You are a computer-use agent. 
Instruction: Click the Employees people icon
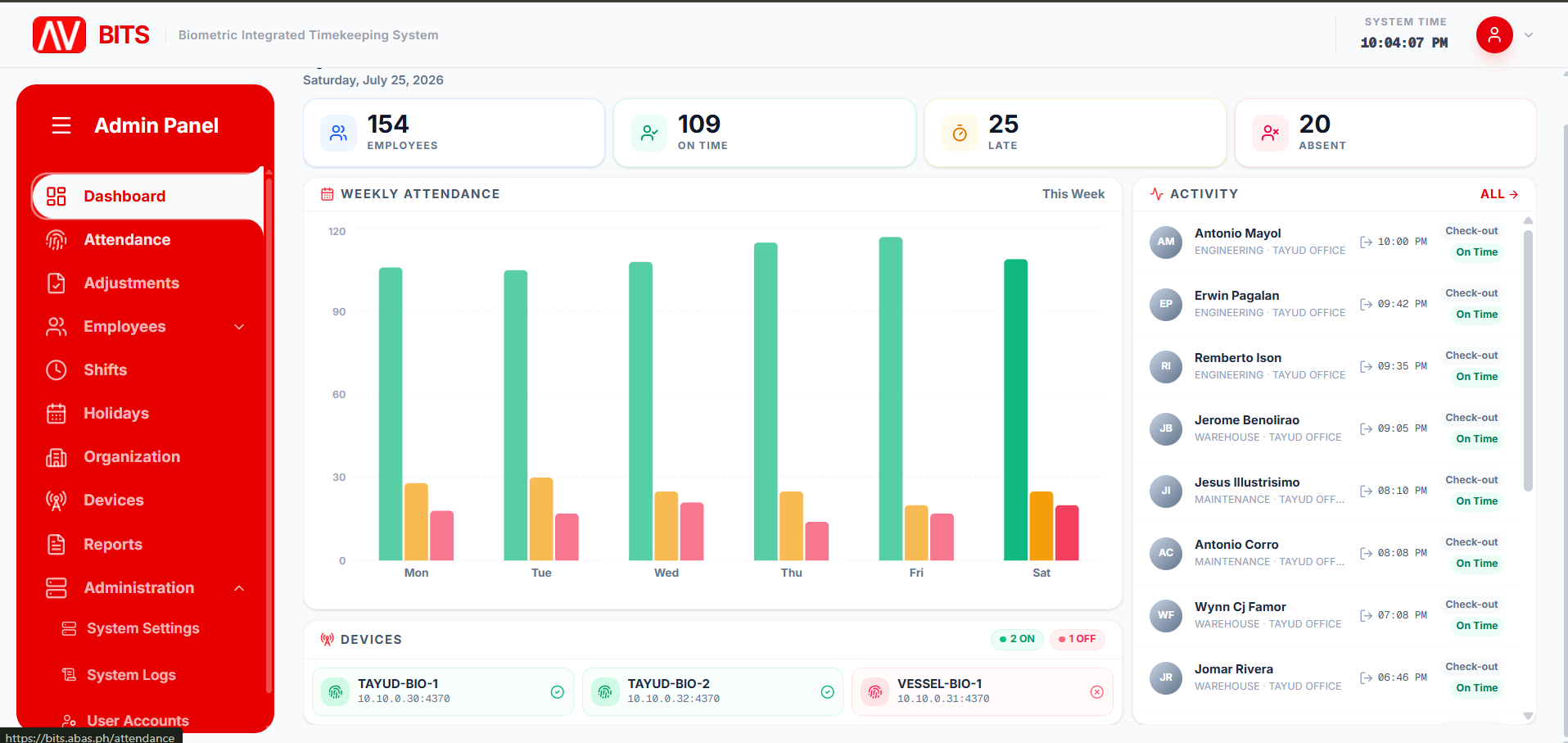[x=56, y=326]
